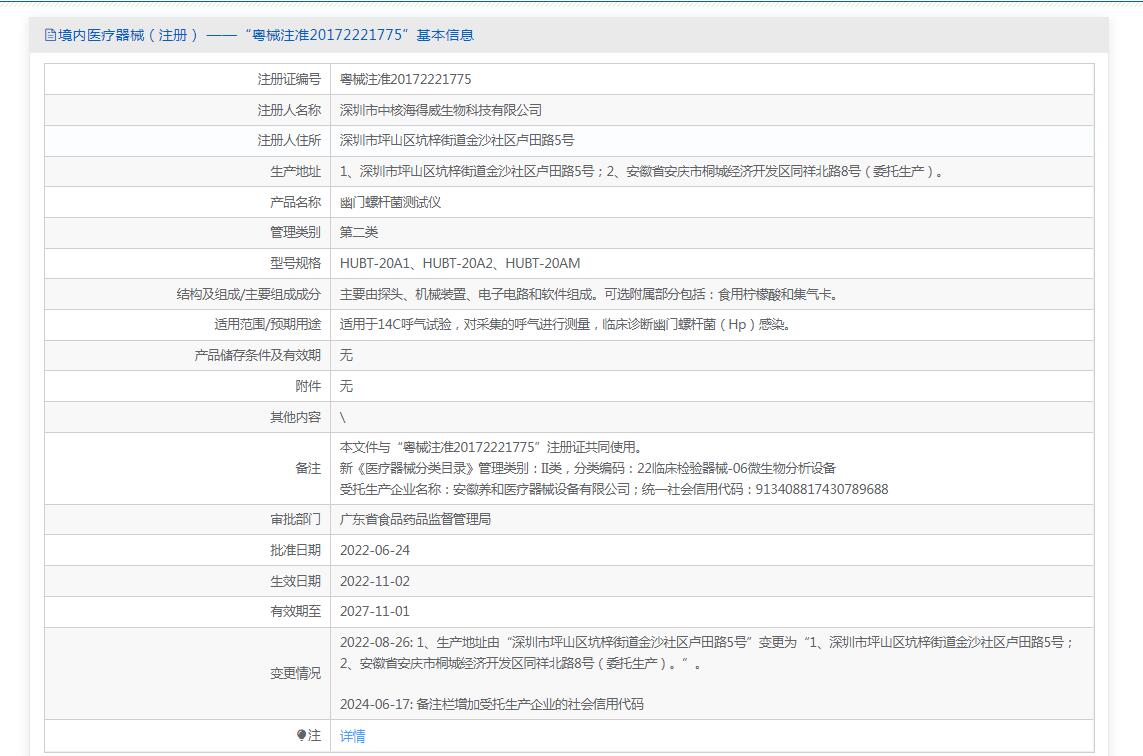Click model specification HUBT-20A1、HUBT-20A2、HUBT-20AM
Screen dimensions: 1143x756
tap(459, 263)
